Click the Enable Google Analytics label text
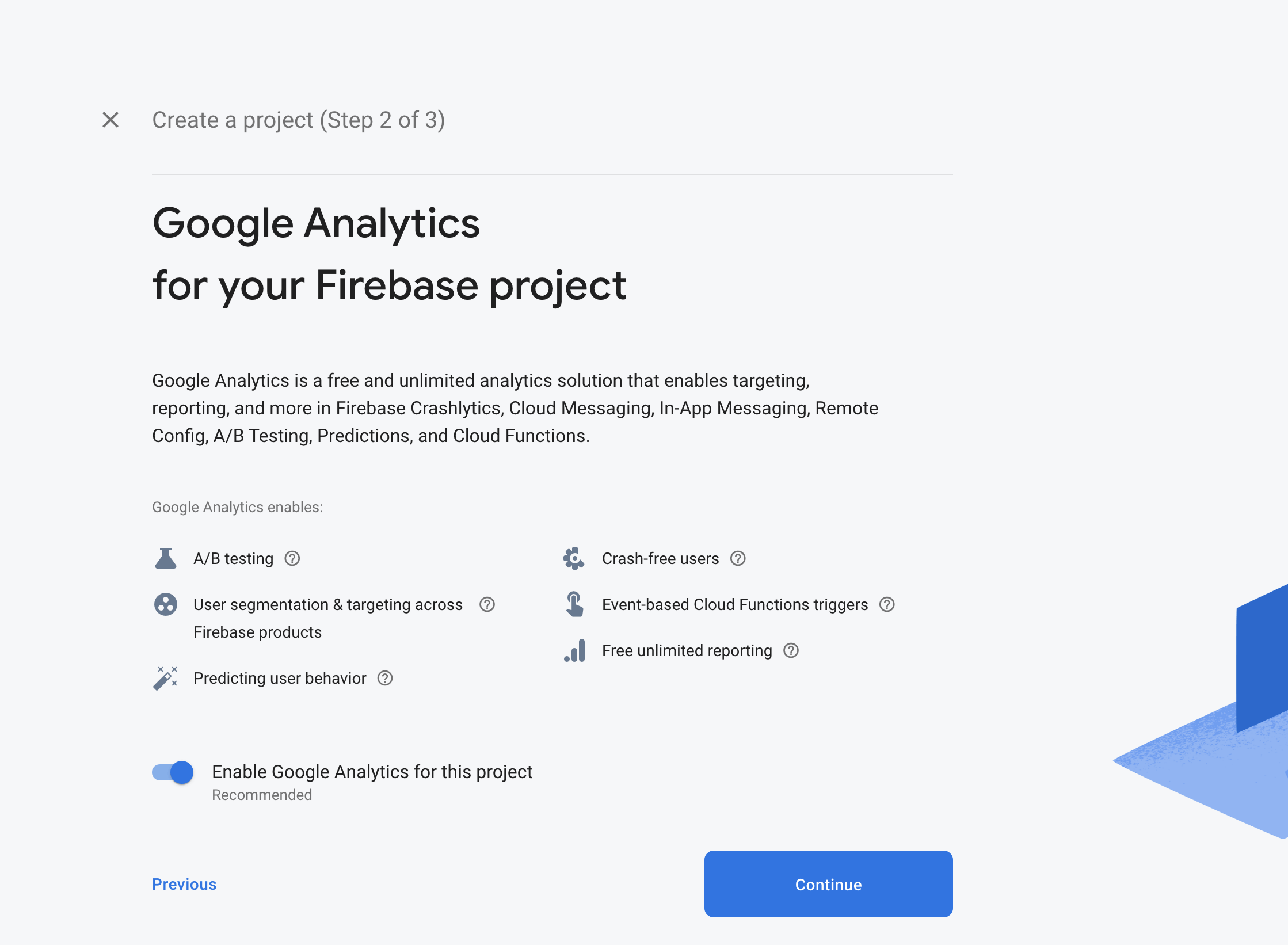 pos(372,772)
